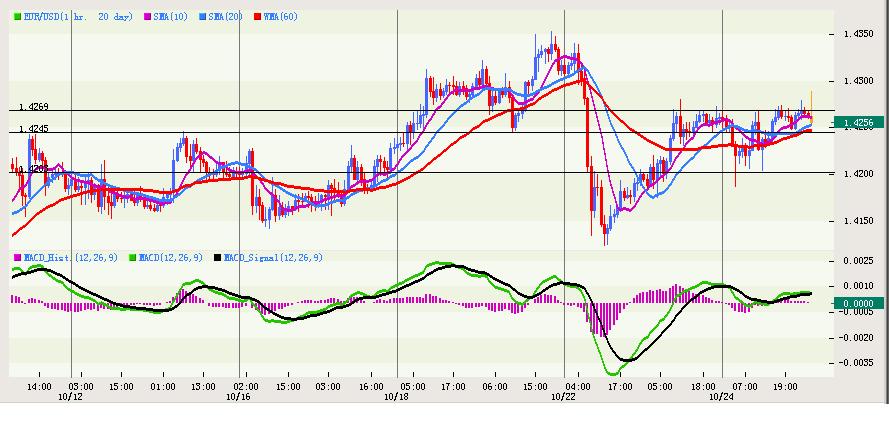The width and height of the screenshot is (889, 432).
Task: Click the blue SMA(20) legend swatch
Action: (x=201, y=17)
